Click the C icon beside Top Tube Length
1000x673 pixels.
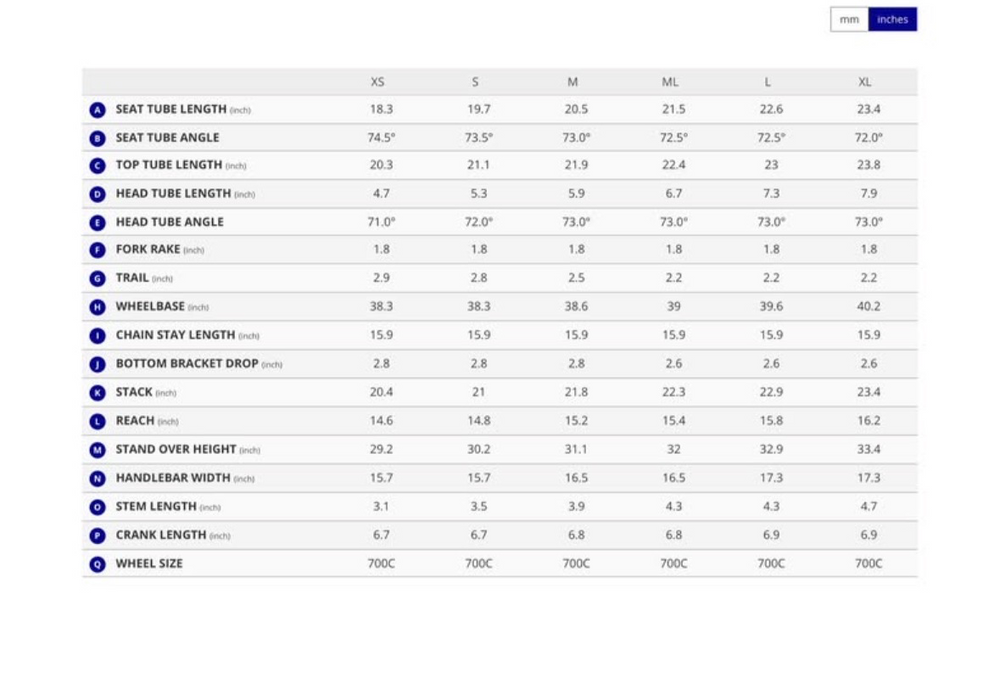point(98,166)
